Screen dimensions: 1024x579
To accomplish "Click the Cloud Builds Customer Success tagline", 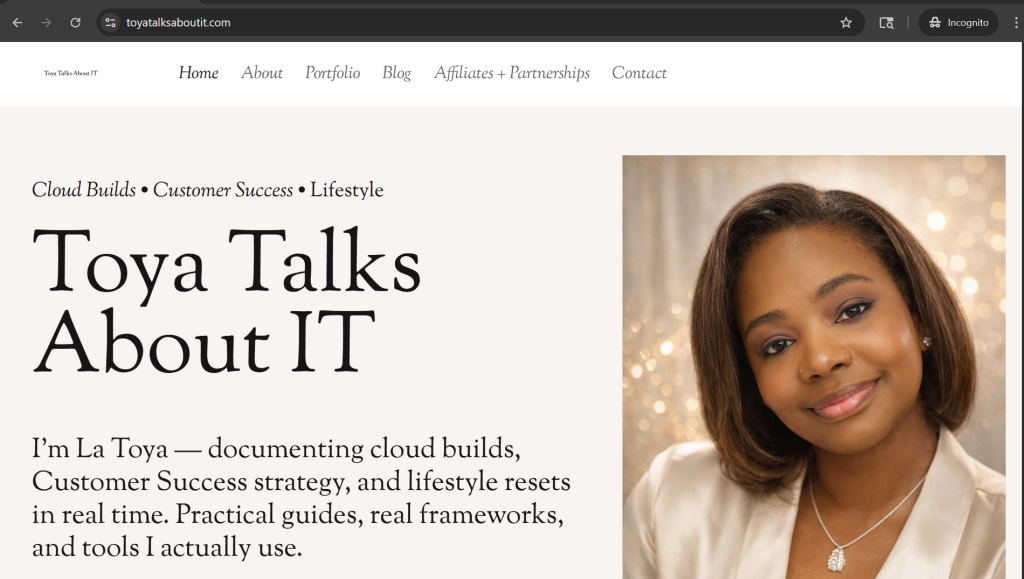I will (x=208, y=190).
